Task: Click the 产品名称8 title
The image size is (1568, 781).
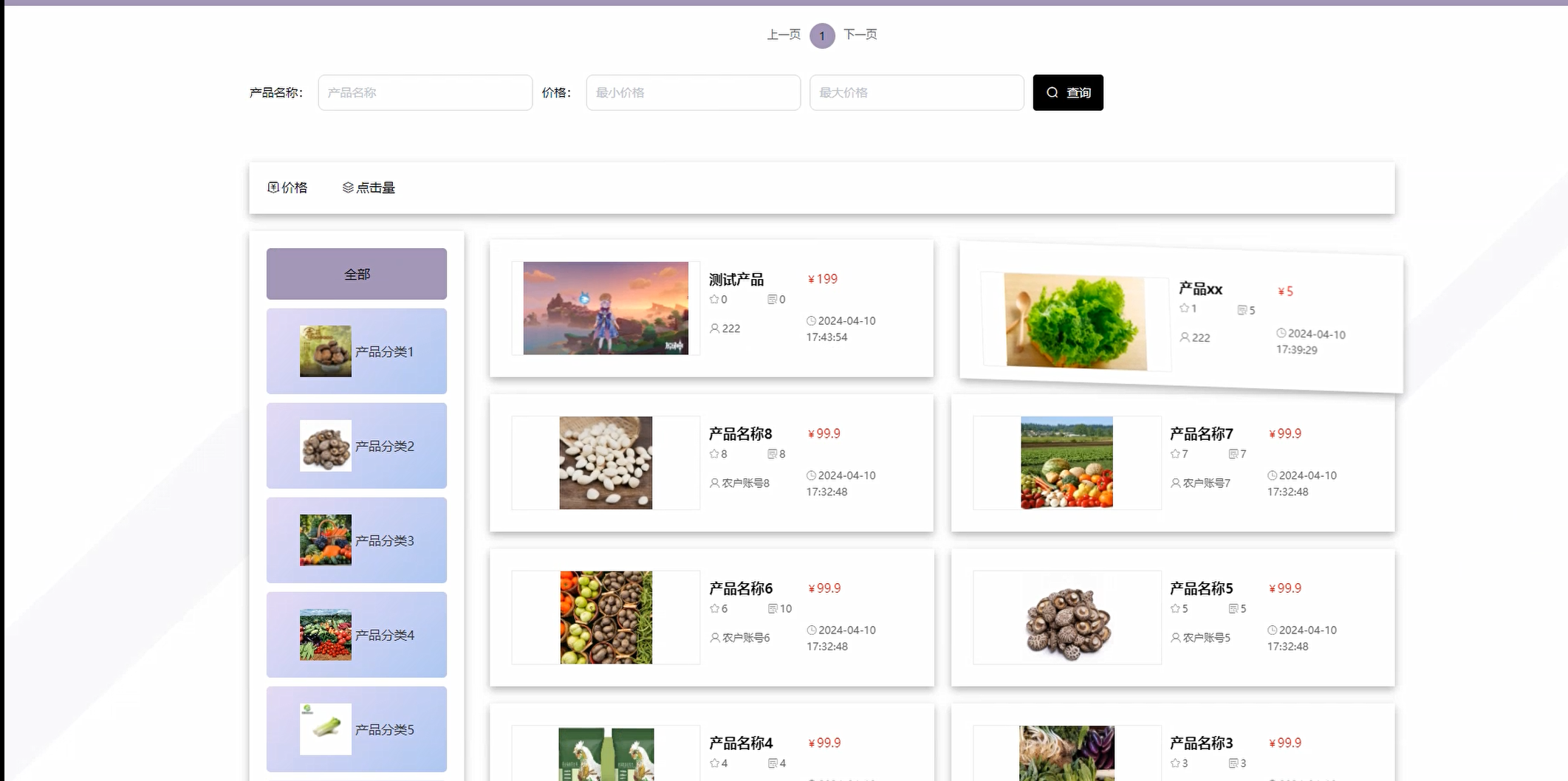Action: [740, 434]
